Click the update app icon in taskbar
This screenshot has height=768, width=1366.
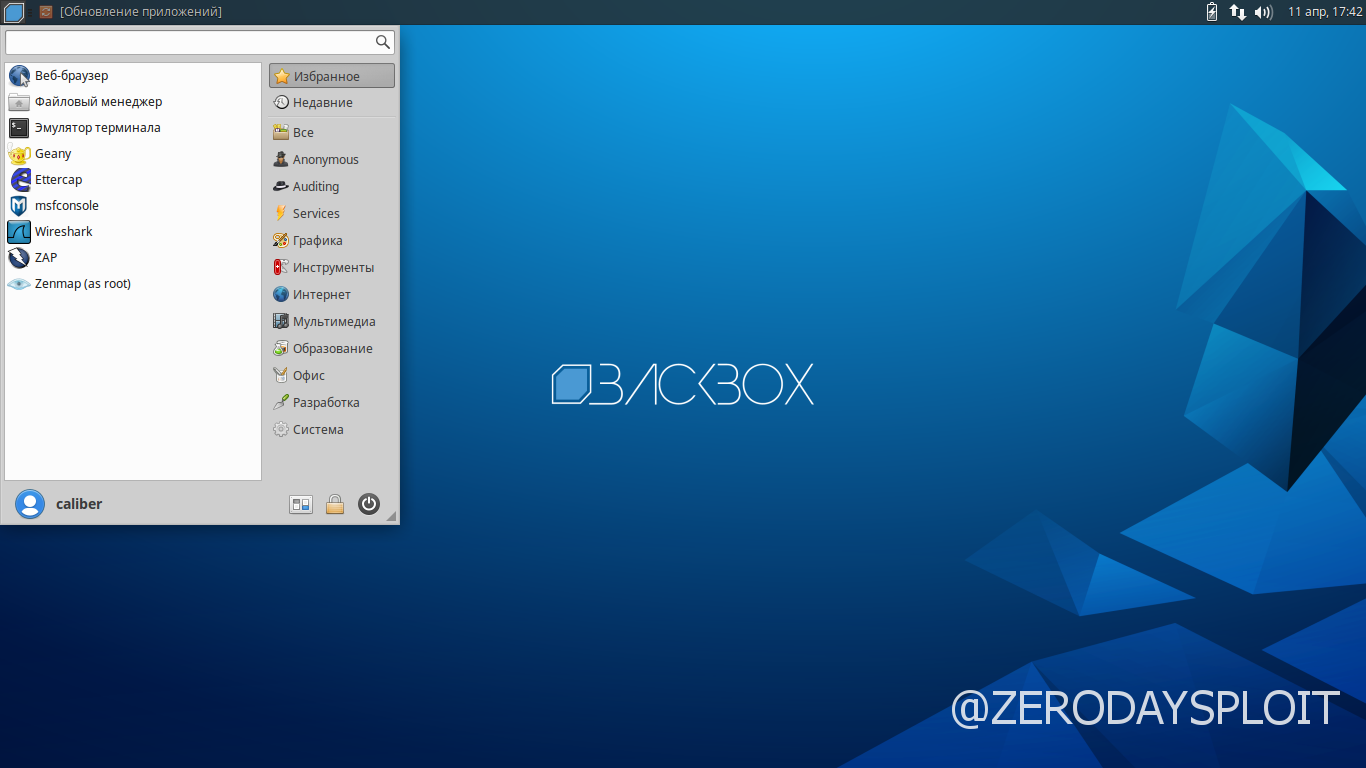point(46,12)
